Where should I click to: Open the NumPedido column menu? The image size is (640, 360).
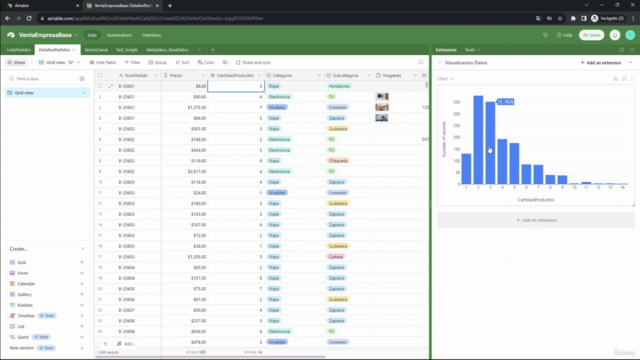tap(156, 76)
